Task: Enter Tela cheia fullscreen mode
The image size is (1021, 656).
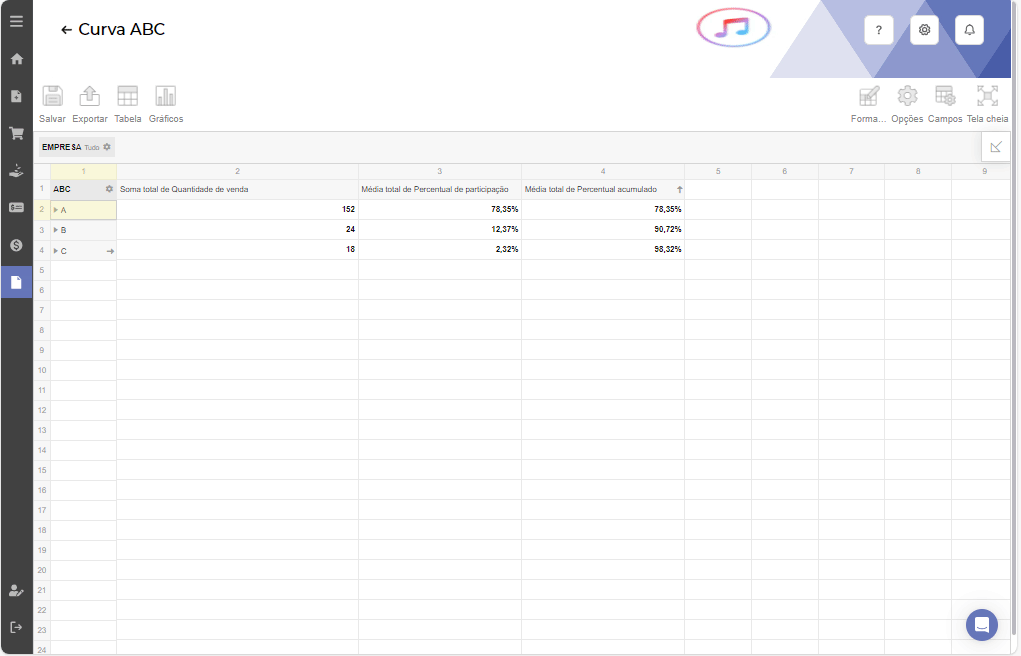Action: (987, 97)
